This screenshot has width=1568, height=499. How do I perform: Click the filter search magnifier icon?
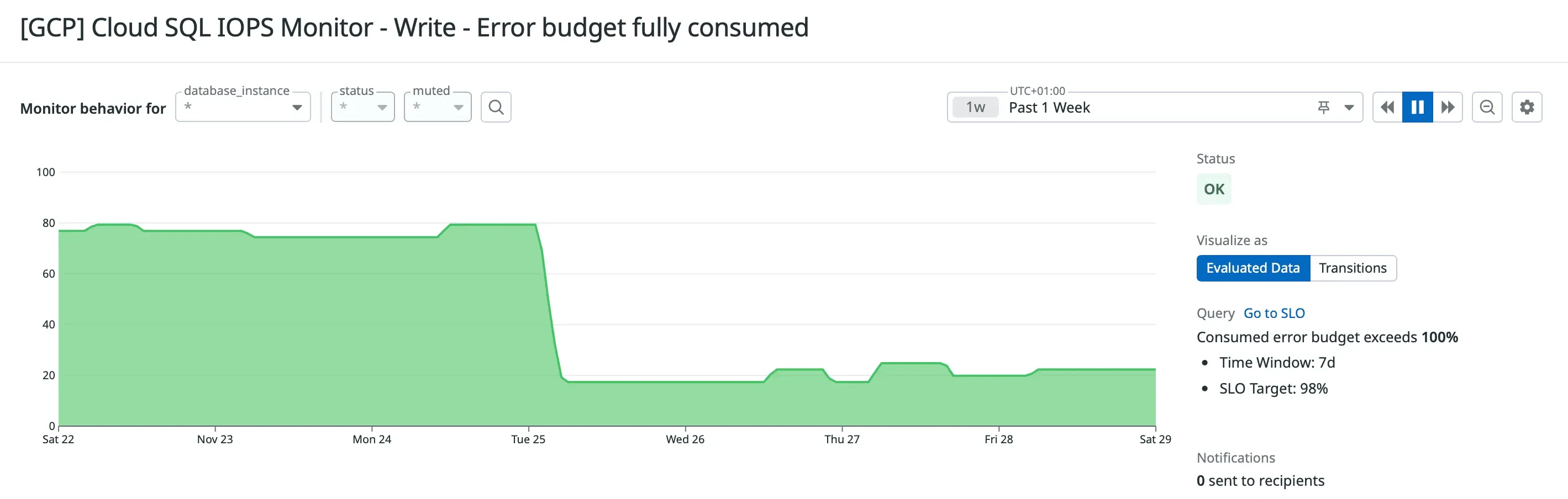(x=496, y=107)
